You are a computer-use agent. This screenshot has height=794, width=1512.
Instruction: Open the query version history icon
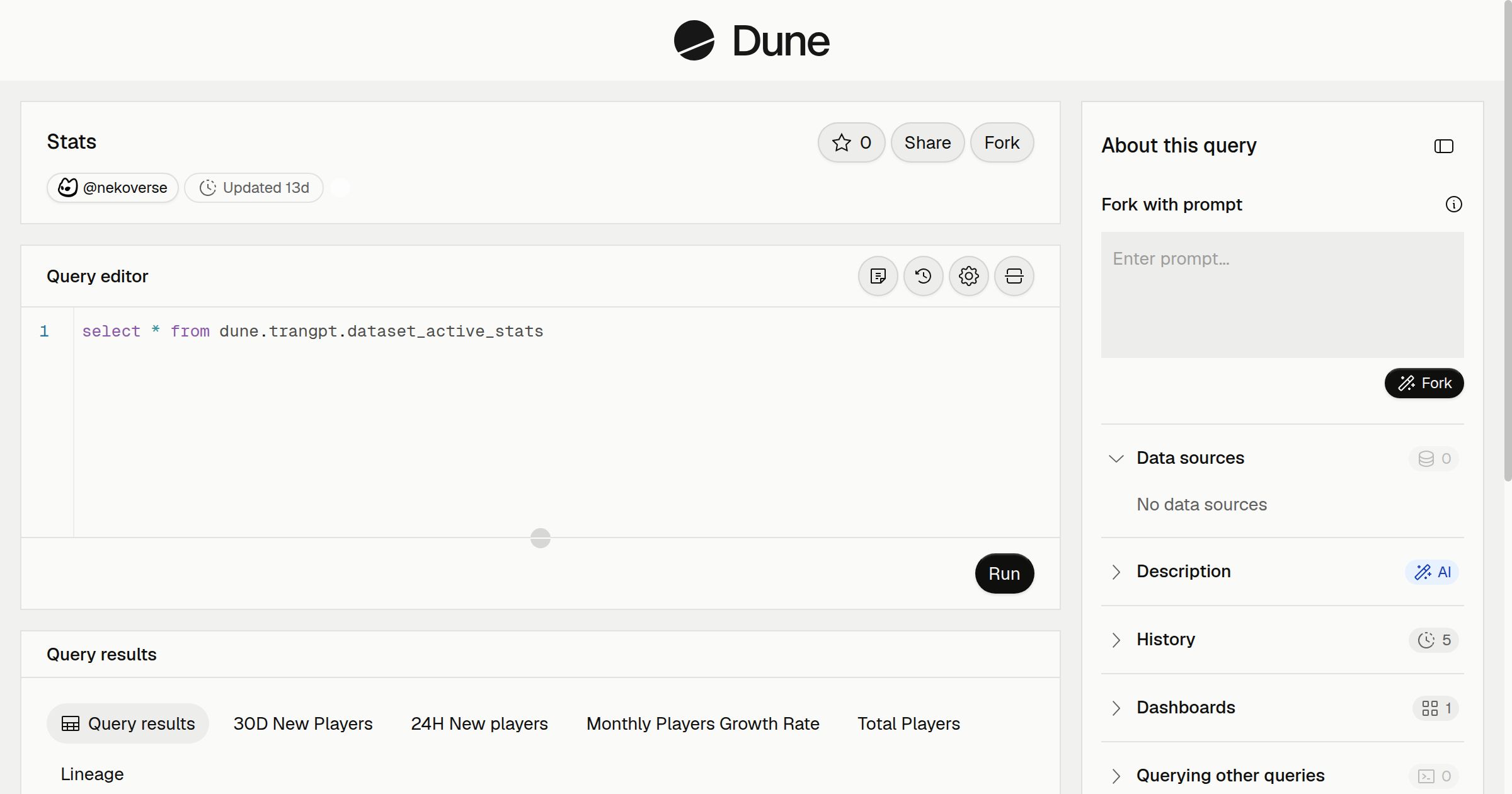click(923, 276)
